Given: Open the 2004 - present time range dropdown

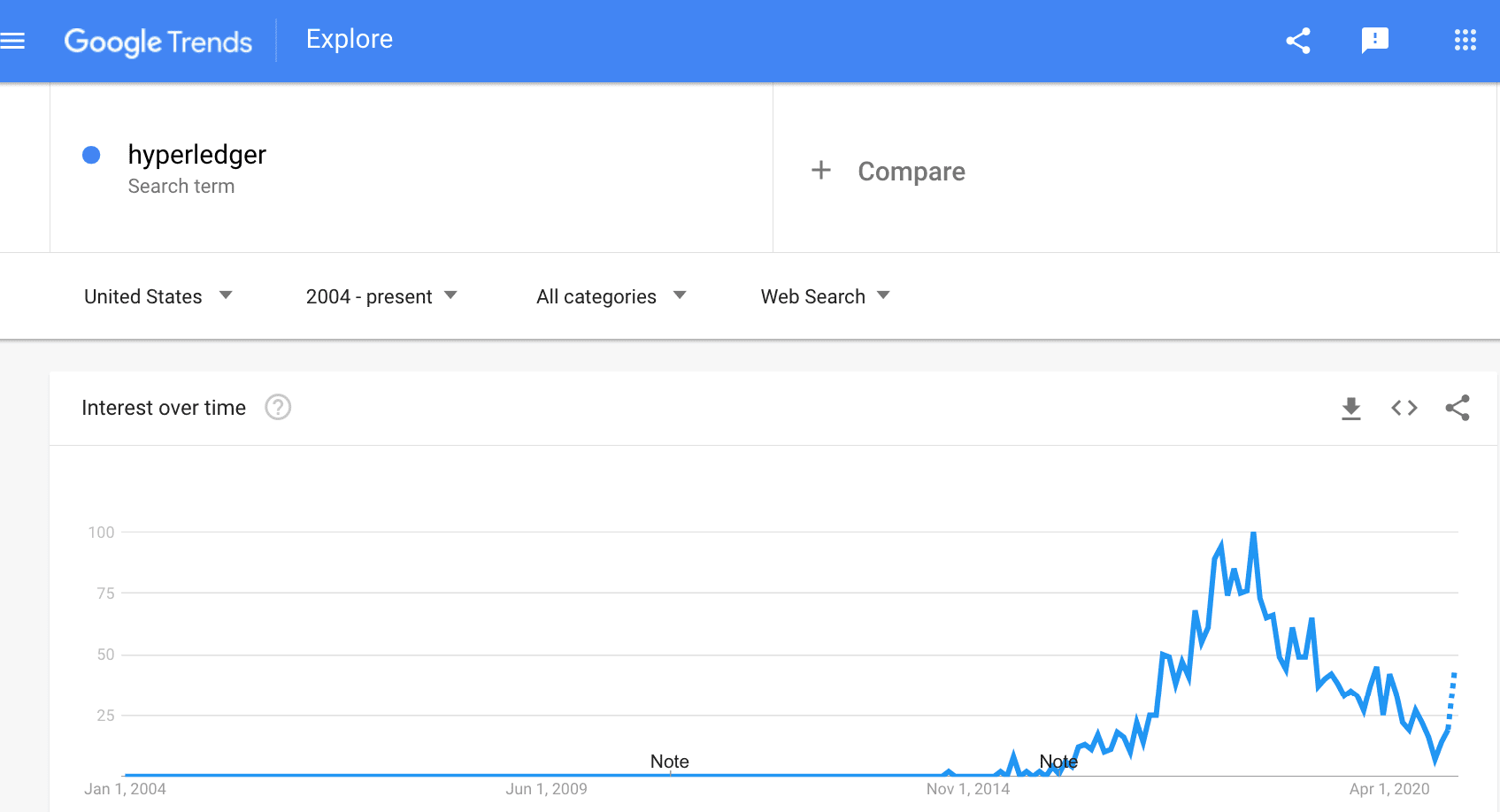Looking at the screenshot, I should coord(381,296).
